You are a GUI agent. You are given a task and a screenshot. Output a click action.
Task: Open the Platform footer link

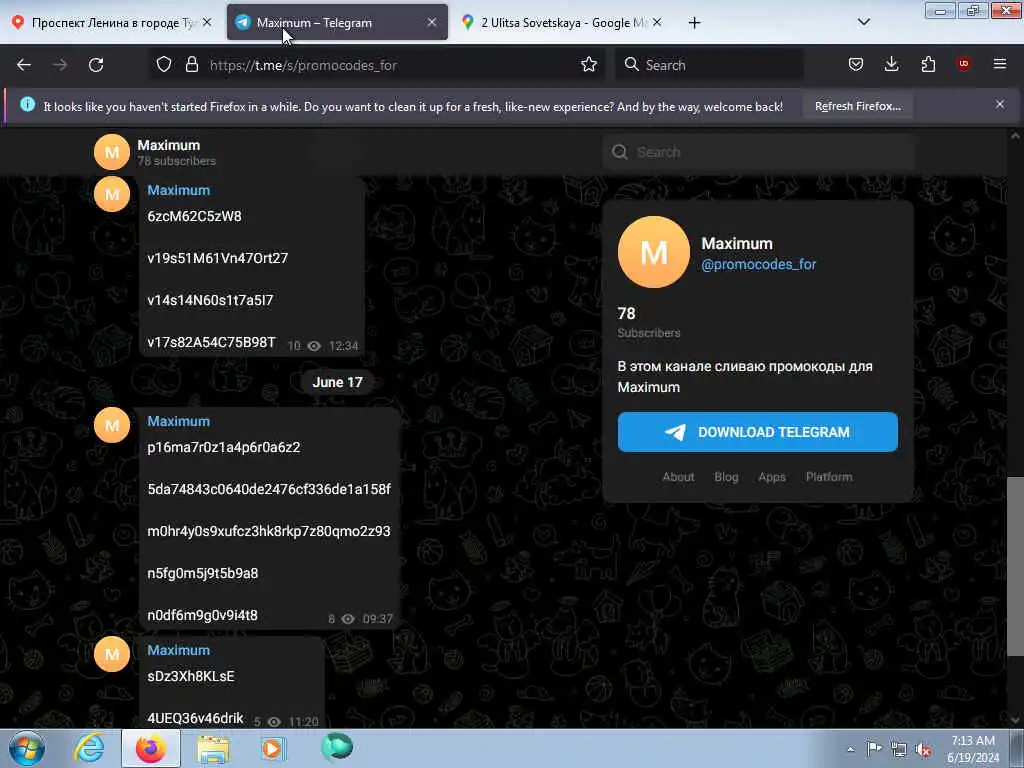pos(829,477)
